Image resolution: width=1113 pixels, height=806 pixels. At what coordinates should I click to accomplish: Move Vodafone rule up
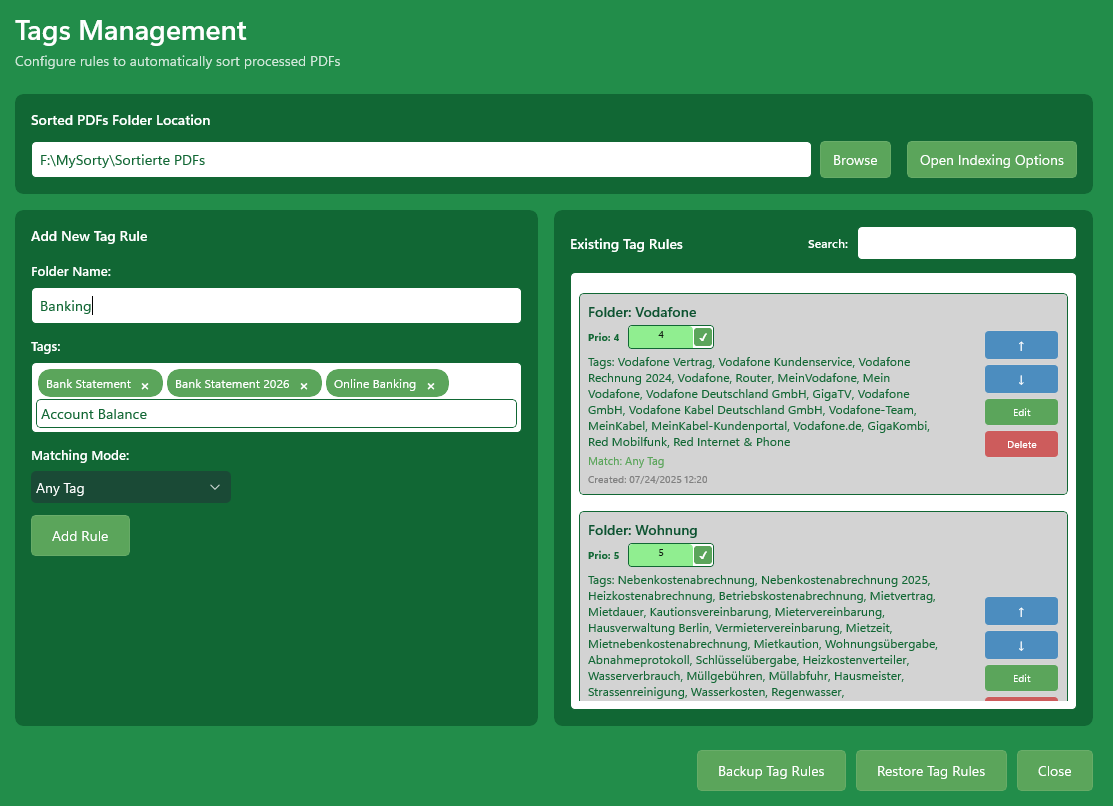coord(1021,345)
